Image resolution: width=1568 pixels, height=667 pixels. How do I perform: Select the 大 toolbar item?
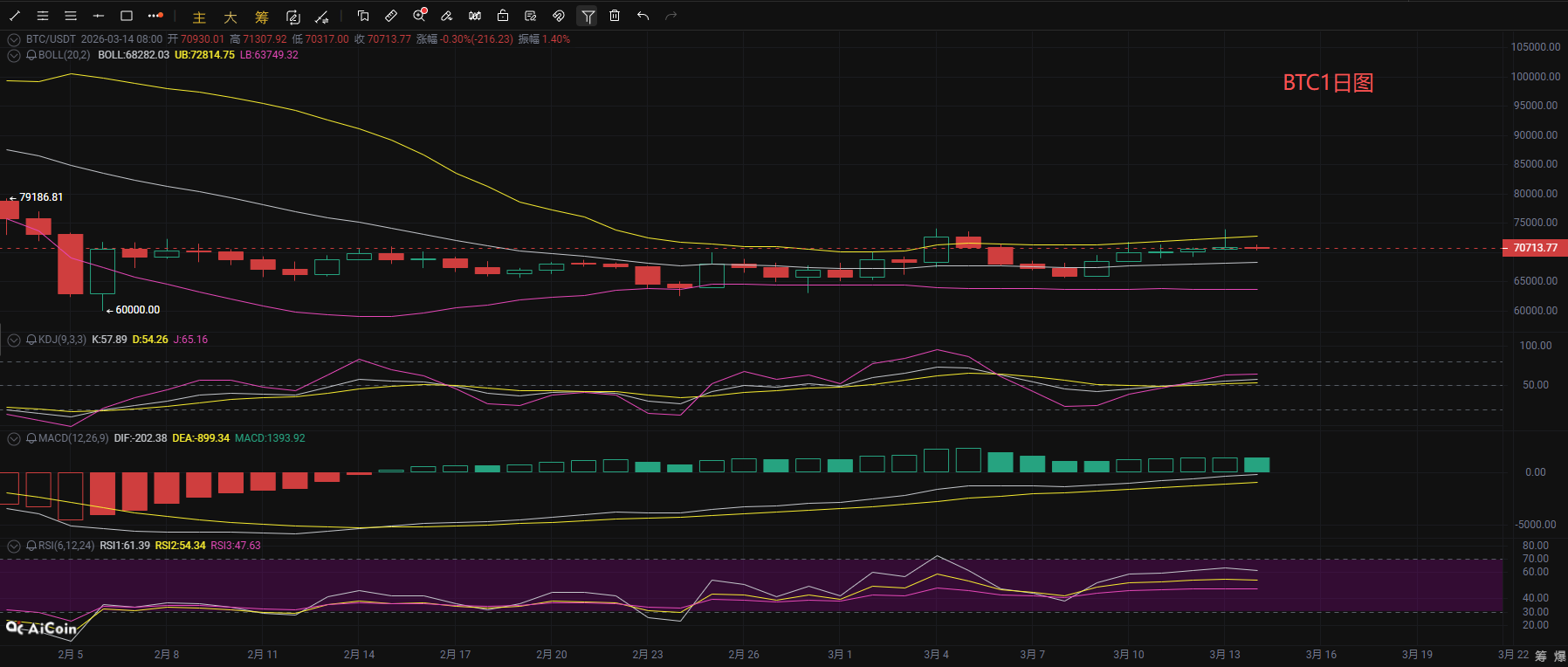click(x=230, y=17)
